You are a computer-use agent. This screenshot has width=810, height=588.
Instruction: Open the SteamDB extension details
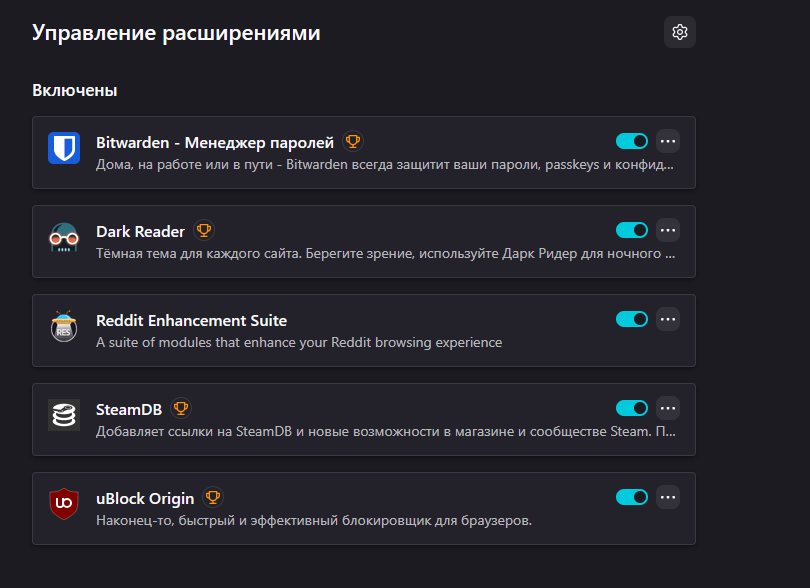pyautogui.click(x=129, y=410)
